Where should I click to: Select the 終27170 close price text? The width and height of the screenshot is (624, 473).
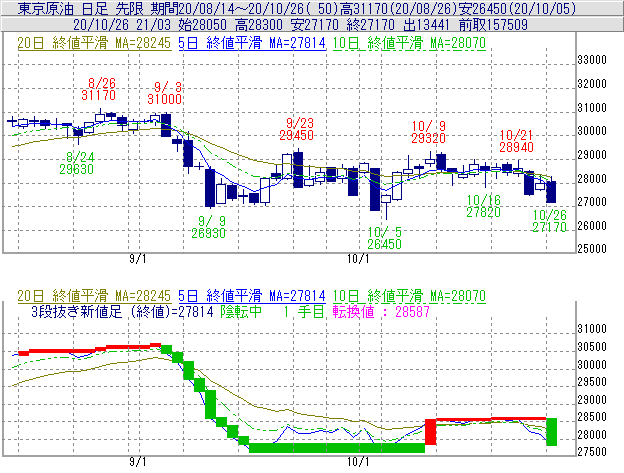click(x=370, y=25)
